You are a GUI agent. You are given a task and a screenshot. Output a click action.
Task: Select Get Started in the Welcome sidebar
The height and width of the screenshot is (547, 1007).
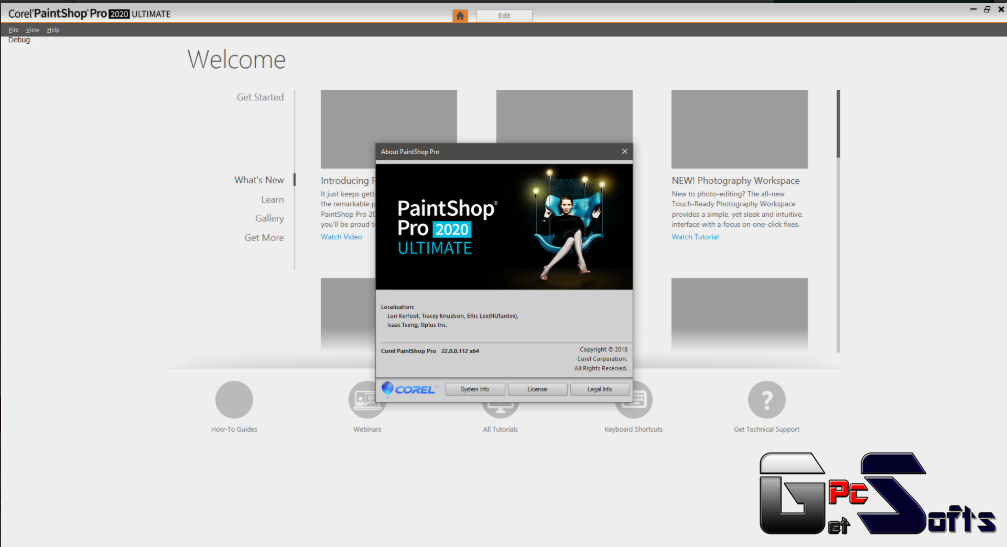click(259, 97)
